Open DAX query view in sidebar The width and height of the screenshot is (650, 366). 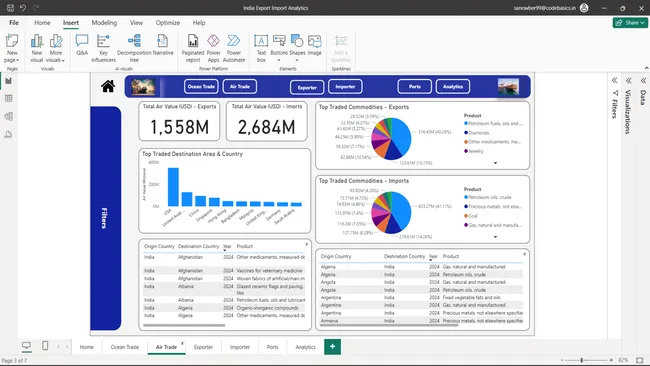coord(8,134)
